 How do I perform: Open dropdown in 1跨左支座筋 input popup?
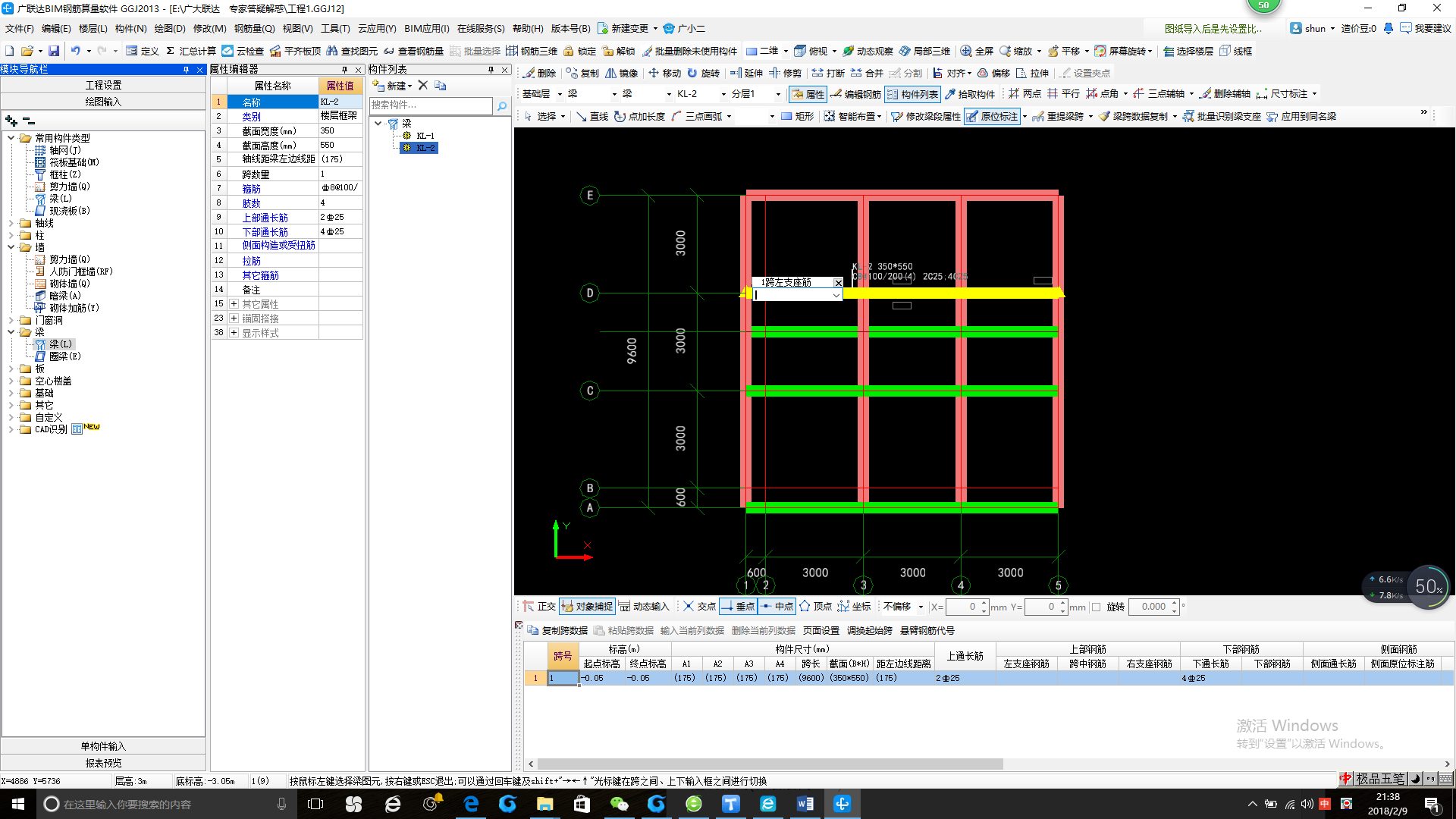pos(836,296)
